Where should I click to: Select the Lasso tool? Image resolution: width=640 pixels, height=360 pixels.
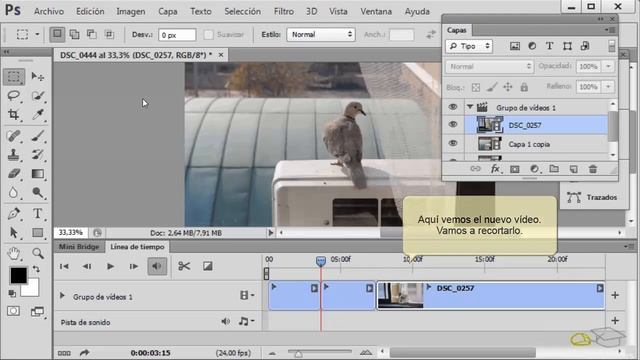click(14, 96)
